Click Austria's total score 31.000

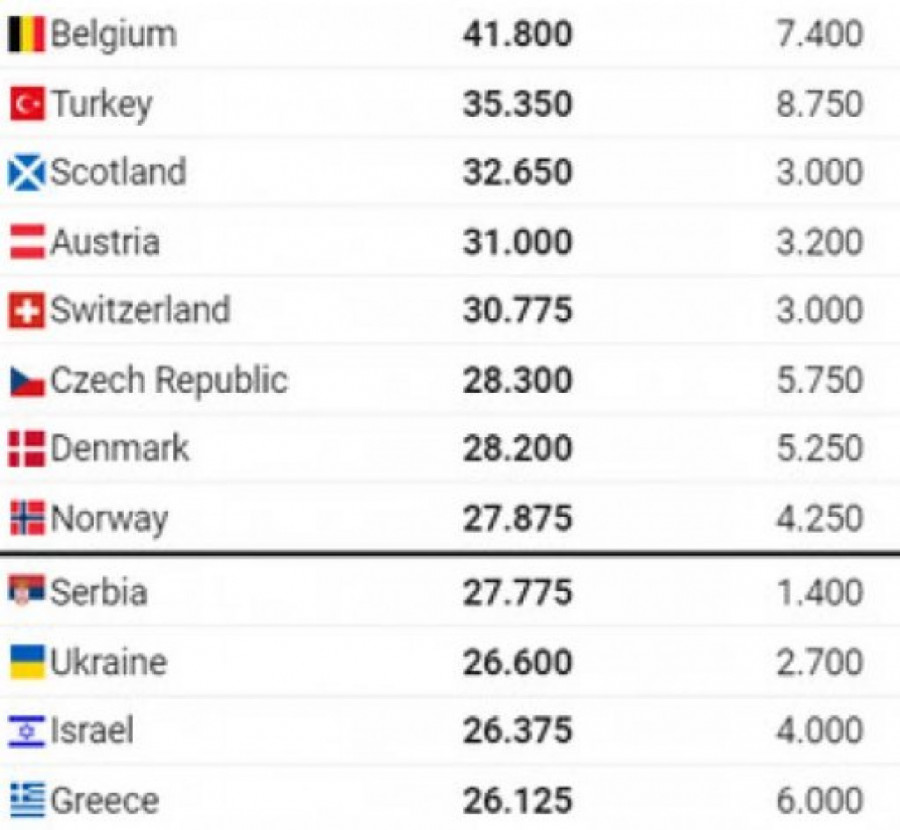coord(517,242)
